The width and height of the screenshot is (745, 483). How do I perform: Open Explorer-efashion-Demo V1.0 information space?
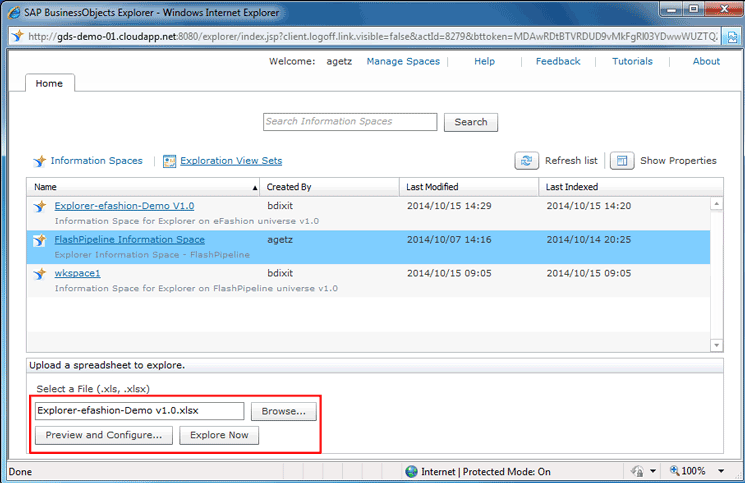124,206
